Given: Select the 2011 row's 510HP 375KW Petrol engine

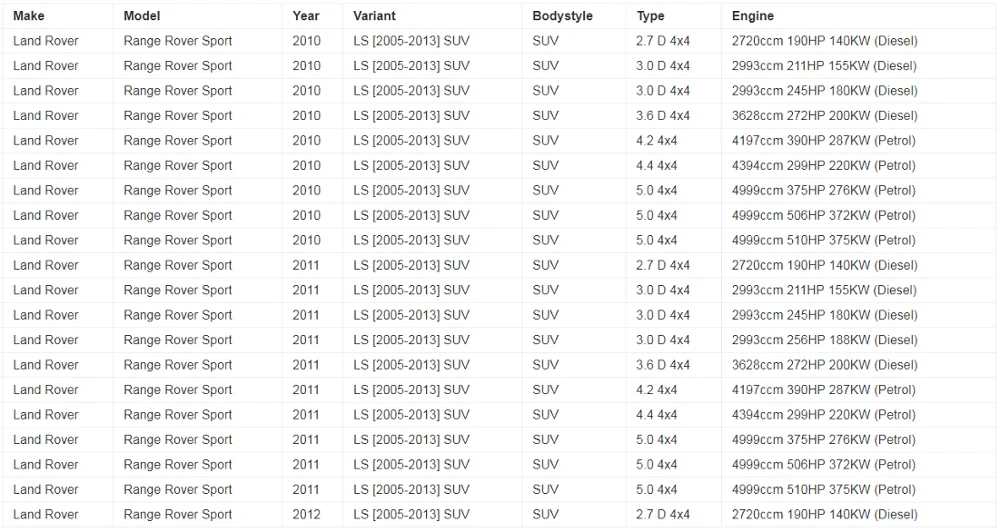Looking at the screenshot, I should pos(823,490).
